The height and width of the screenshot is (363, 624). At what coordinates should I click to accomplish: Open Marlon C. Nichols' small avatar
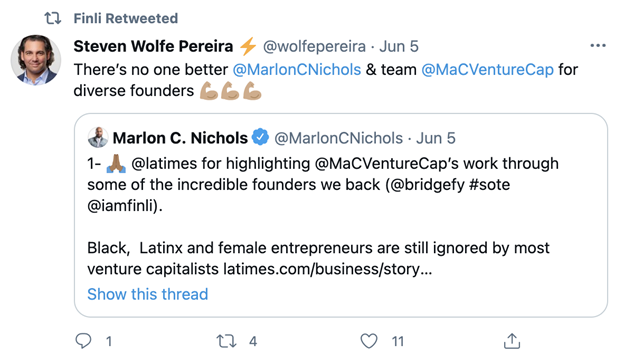point(98,137)
